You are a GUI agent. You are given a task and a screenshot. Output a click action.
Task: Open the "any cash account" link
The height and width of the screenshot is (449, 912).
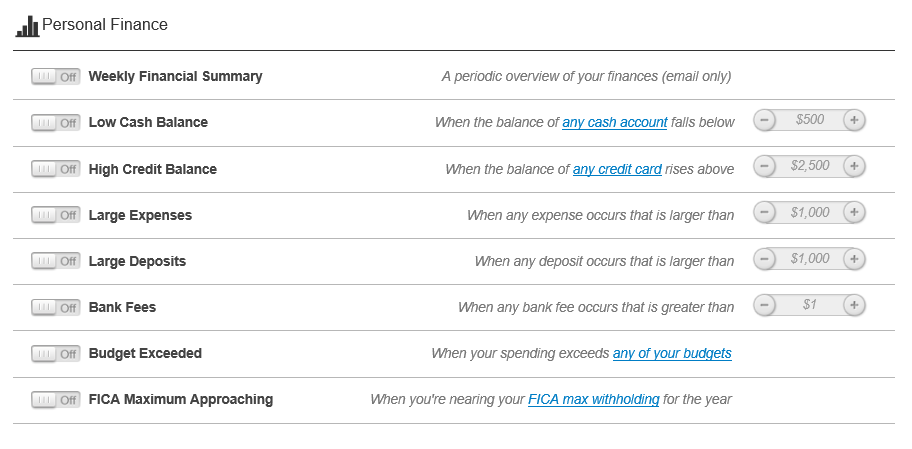tap(614, 122)
